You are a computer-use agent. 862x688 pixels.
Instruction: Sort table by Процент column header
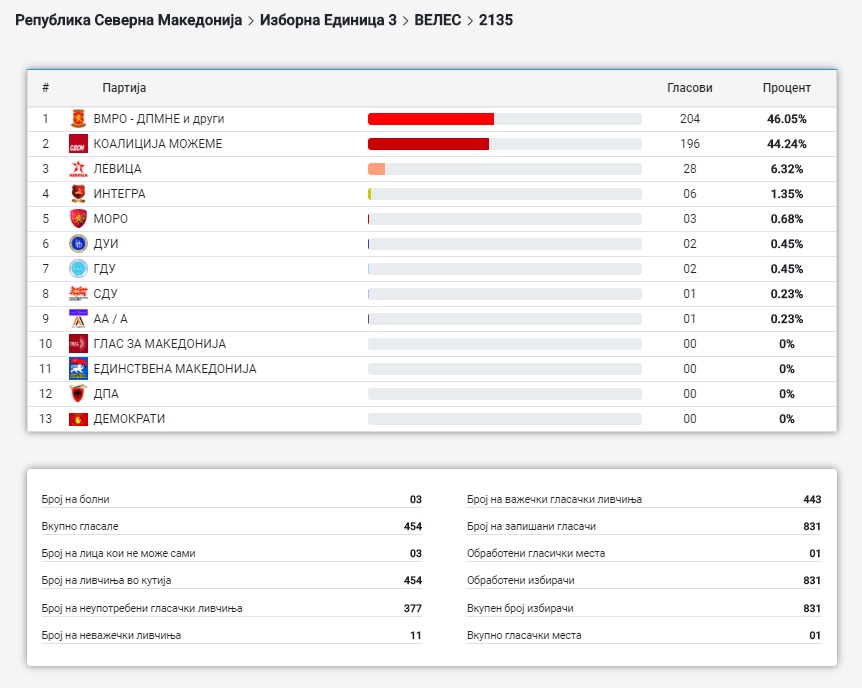(x=786, y=88)
